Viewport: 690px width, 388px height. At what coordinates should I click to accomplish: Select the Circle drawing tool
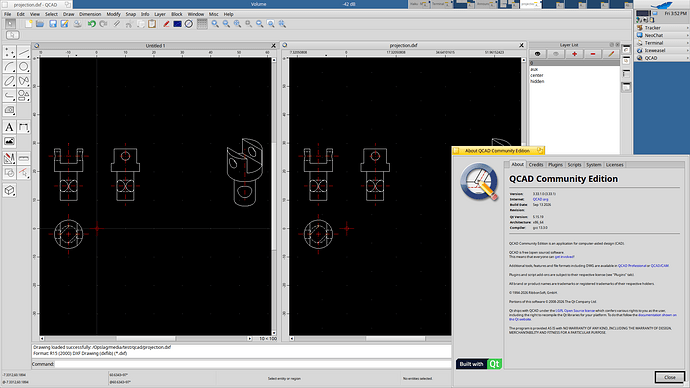click(24, 67)
